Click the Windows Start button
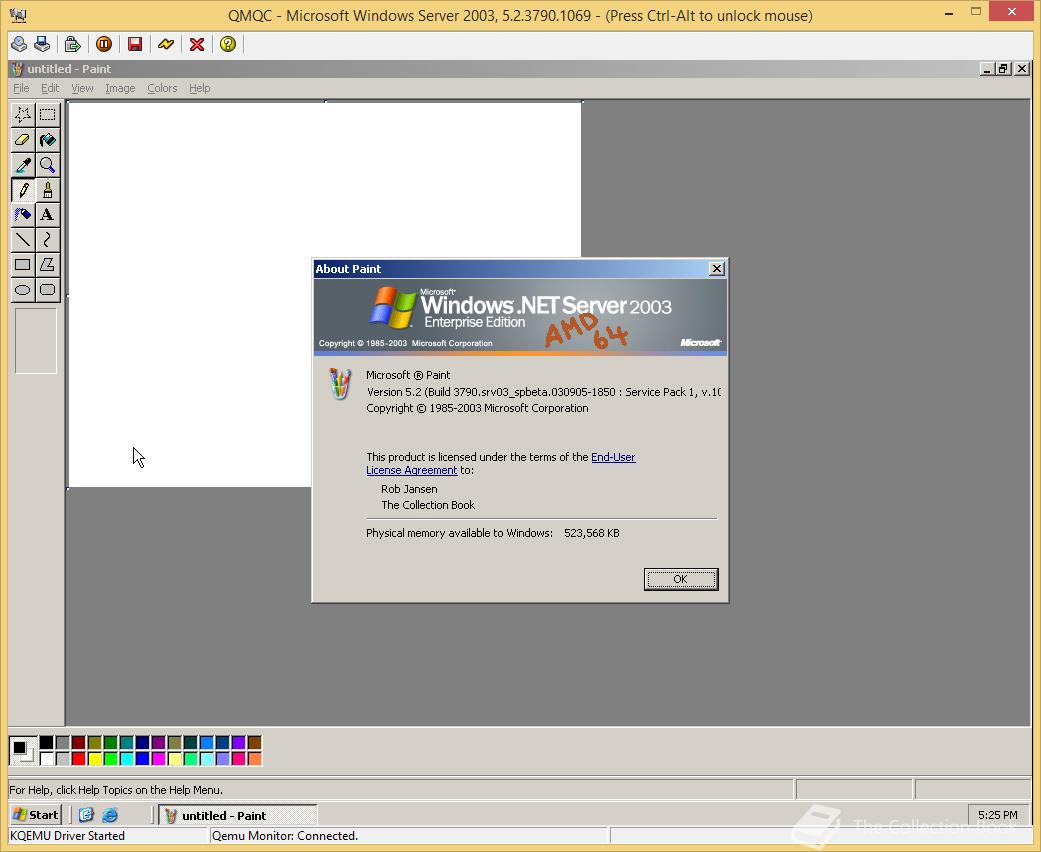Screen dimensions: 1041x852 pyautogui.click(x=37, y=815)
